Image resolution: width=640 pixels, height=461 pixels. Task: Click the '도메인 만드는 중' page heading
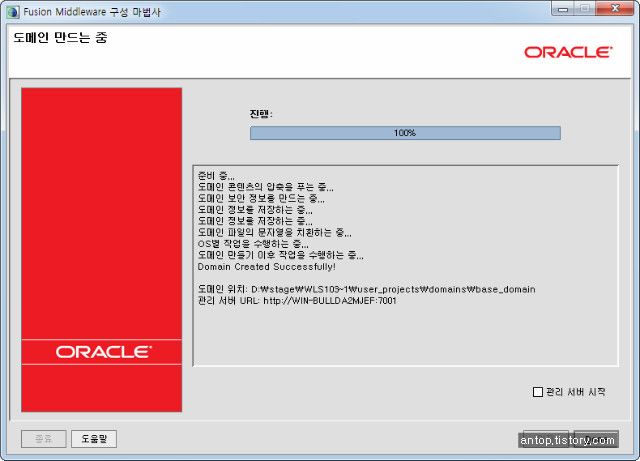coord(60,38)
